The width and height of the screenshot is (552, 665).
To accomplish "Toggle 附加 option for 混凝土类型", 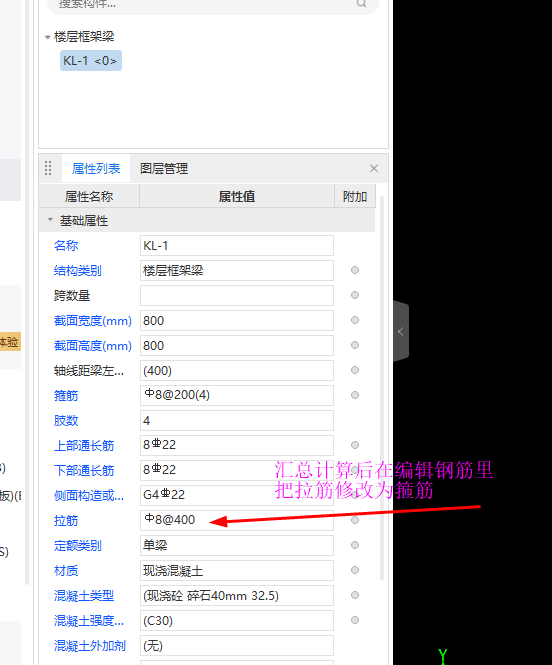I will (x=355, y=595).
